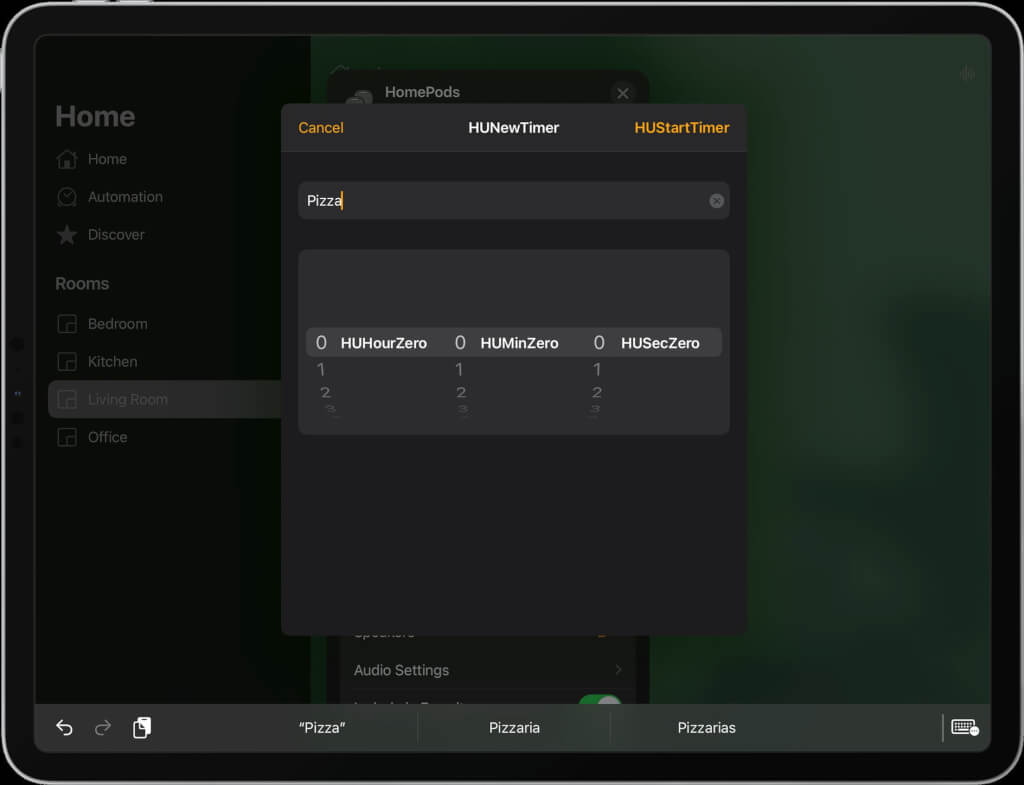Click the Discover star icon
Screen dimensions: 1024x785
click(67, 234)
